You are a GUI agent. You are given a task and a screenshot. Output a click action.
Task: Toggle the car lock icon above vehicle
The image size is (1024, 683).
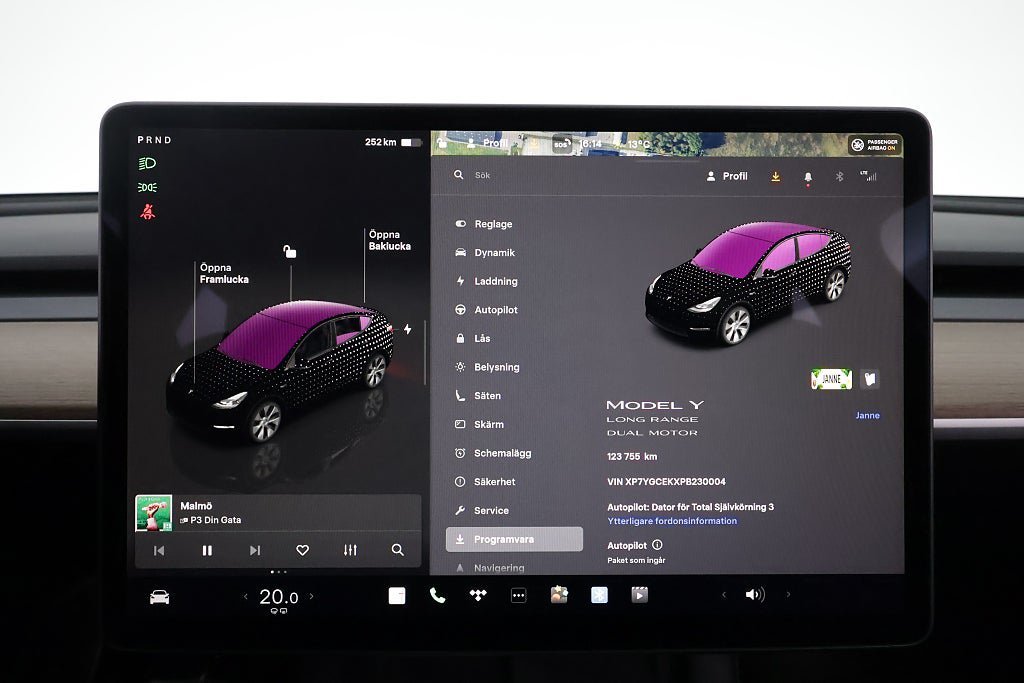pos(290,251)
